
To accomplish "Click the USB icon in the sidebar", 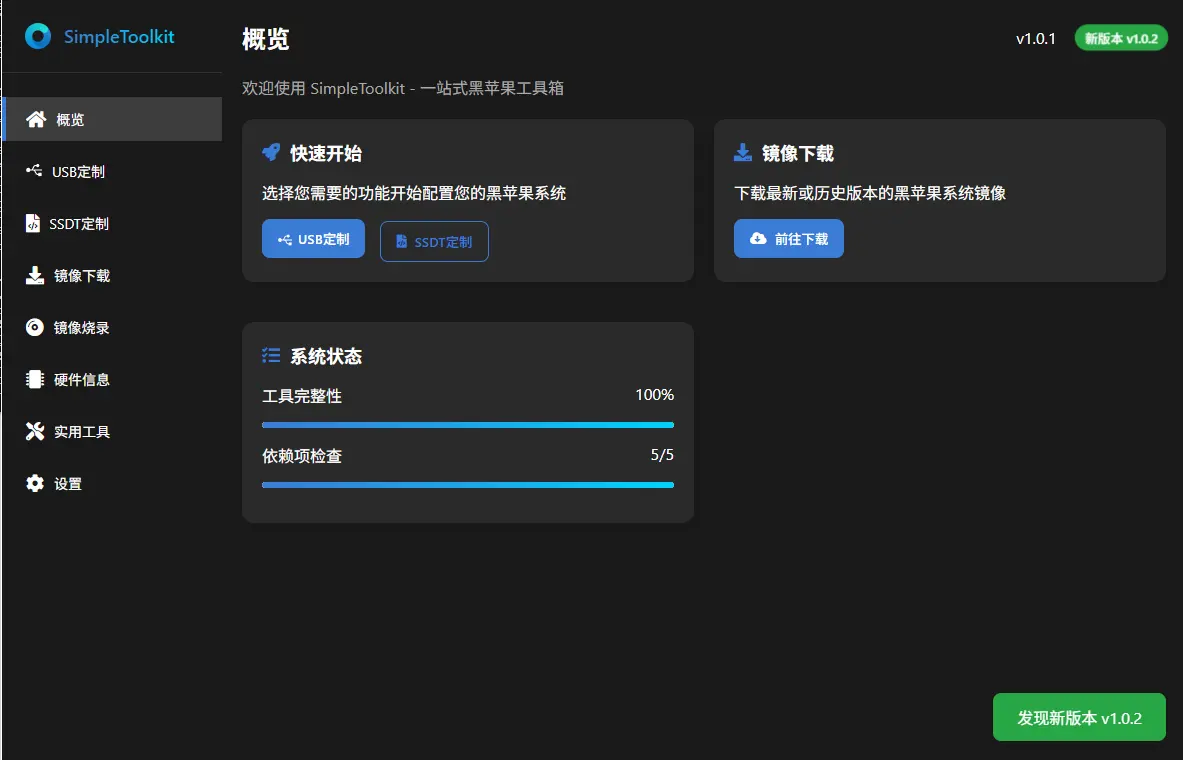I will pos(34,171).
